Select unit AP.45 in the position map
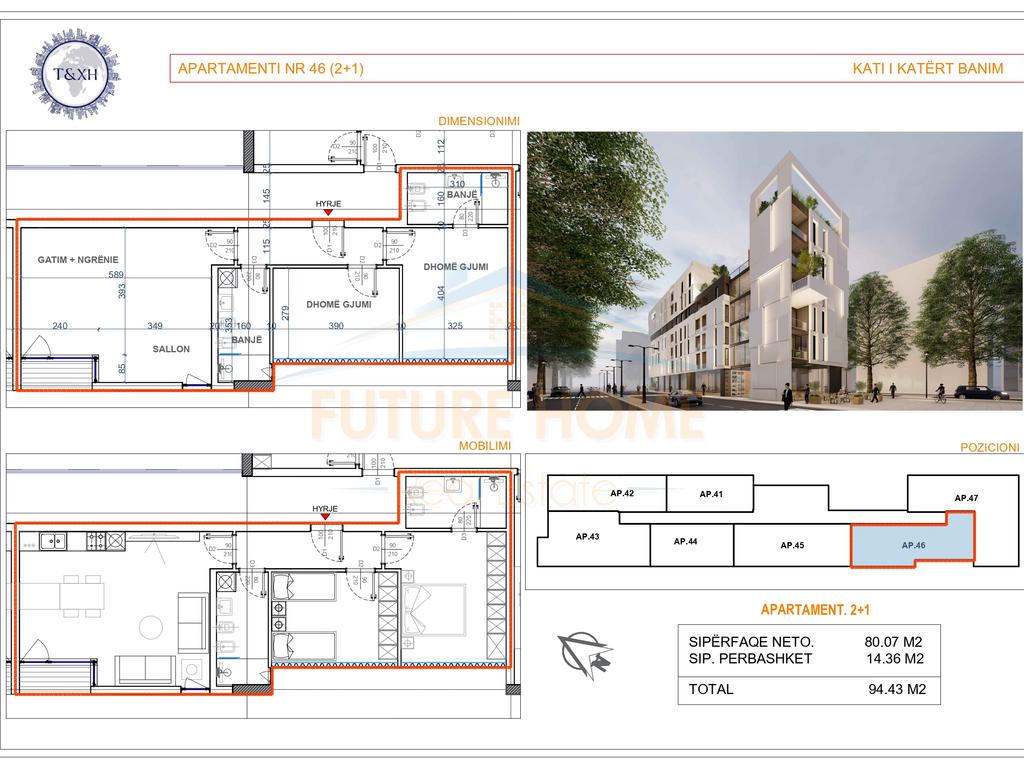The height and width of the screenshot is (768, 1024). (x=791, y=546)
